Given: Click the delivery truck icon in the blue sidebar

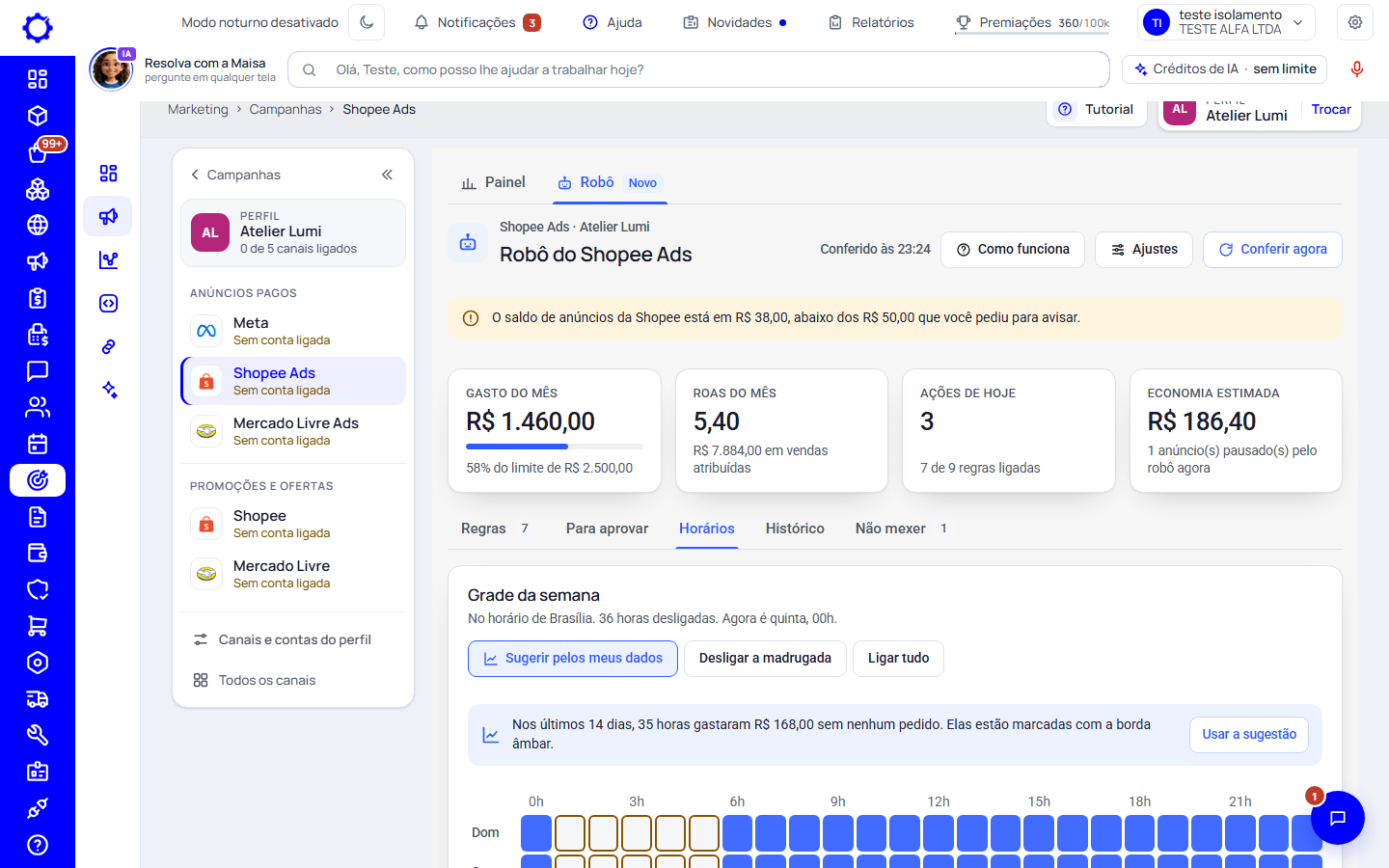Looking at the screenshot, I should (38, 699).
